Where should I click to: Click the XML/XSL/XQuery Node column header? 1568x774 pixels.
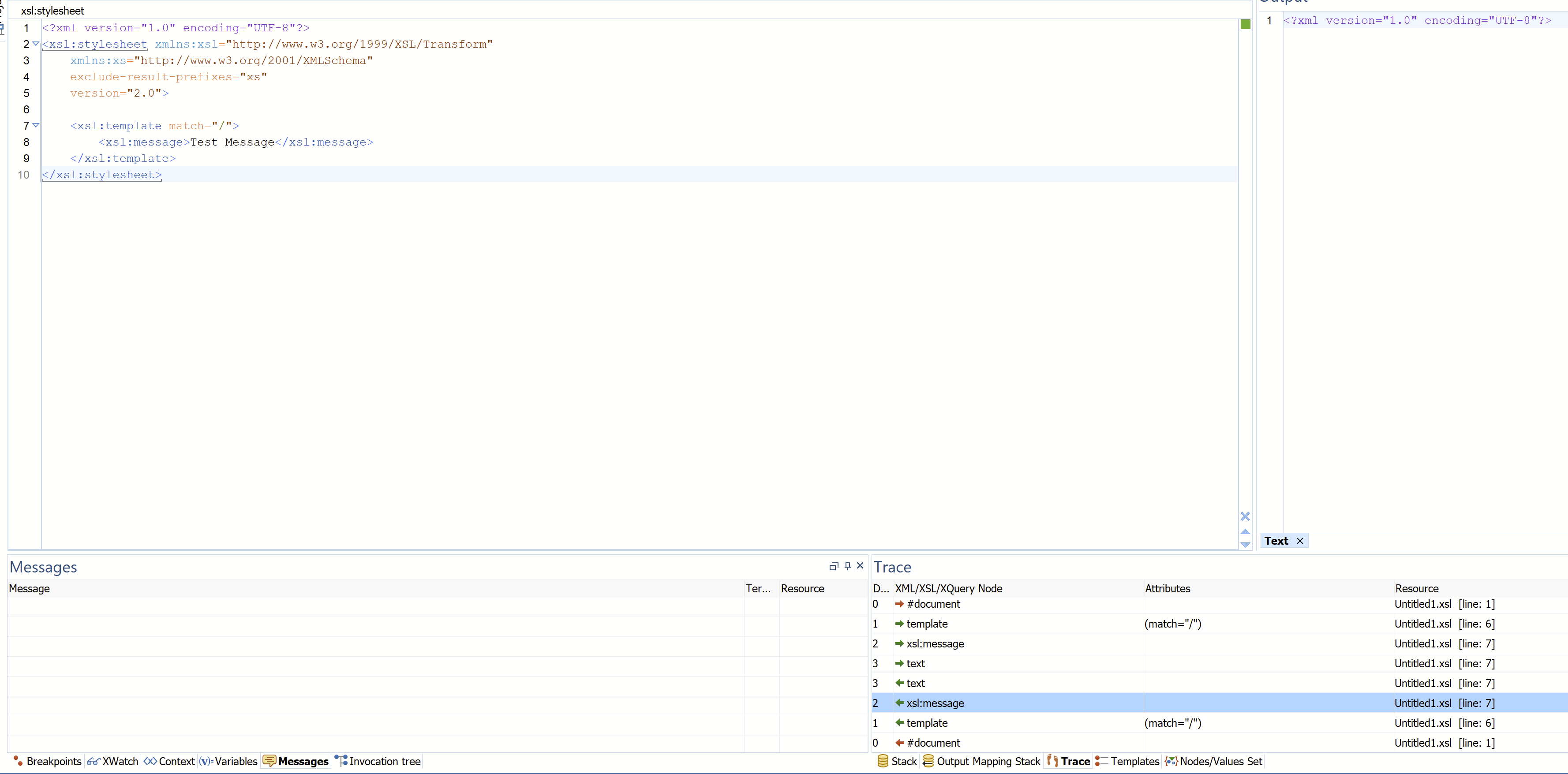point(1018,588)
